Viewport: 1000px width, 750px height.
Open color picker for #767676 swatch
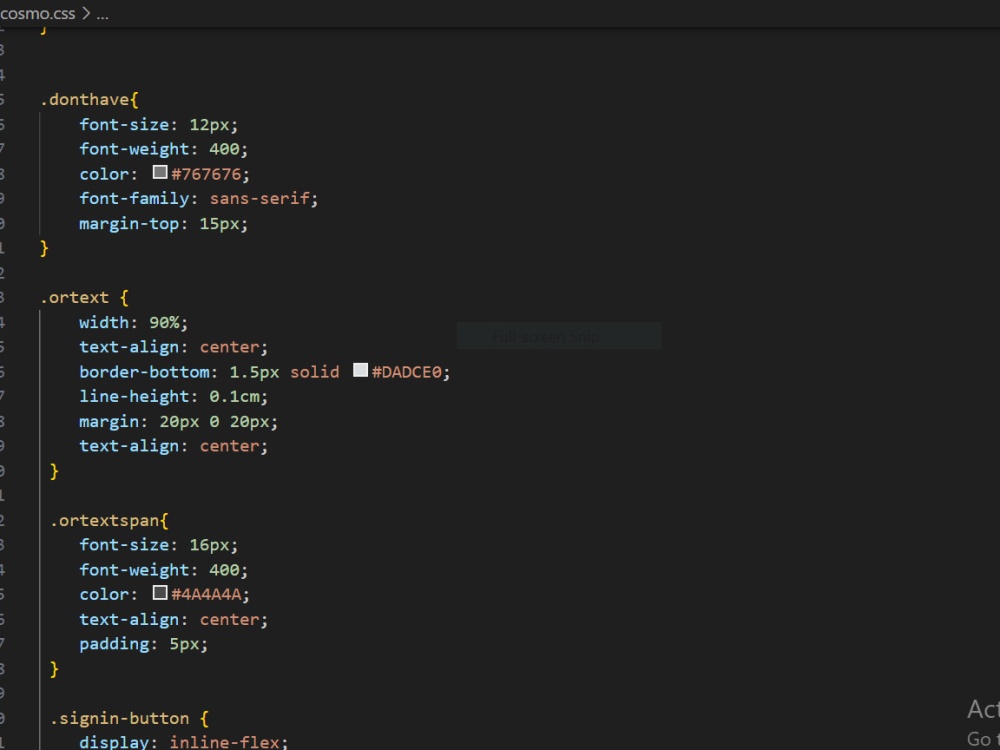tap(160, 172)
